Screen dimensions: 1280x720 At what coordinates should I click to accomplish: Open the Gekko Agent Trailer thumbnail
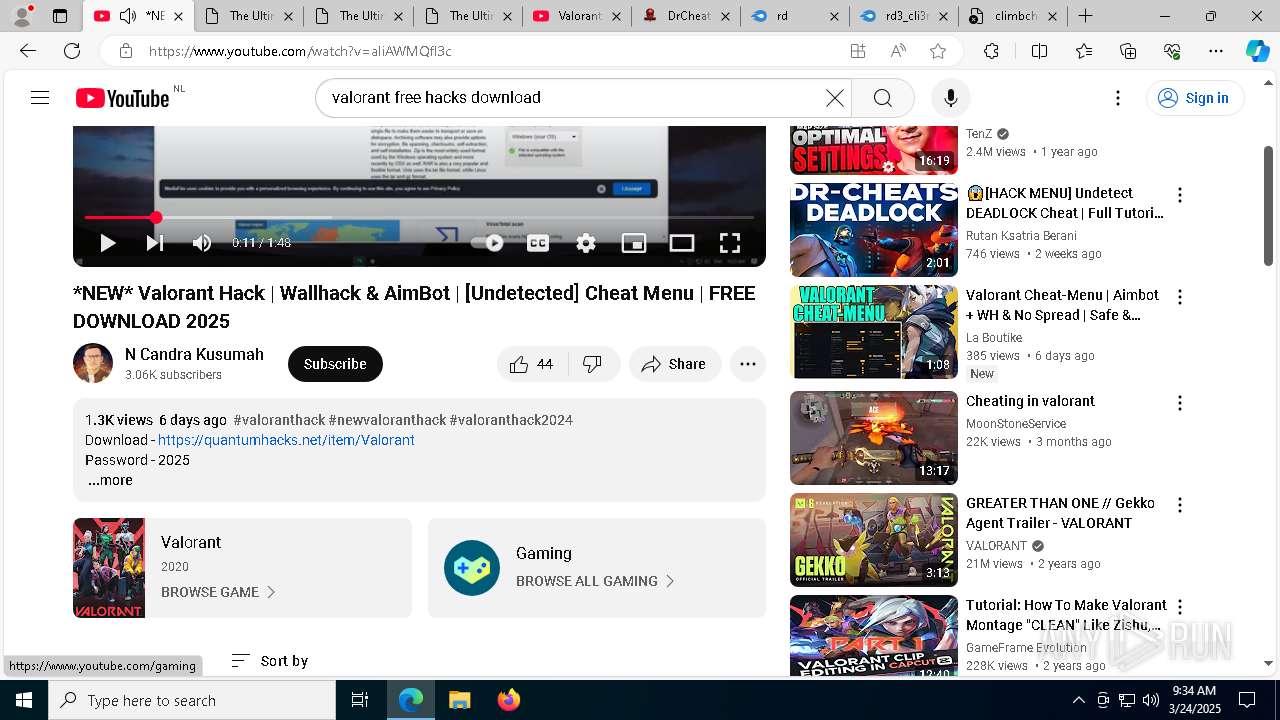point(874,540)
